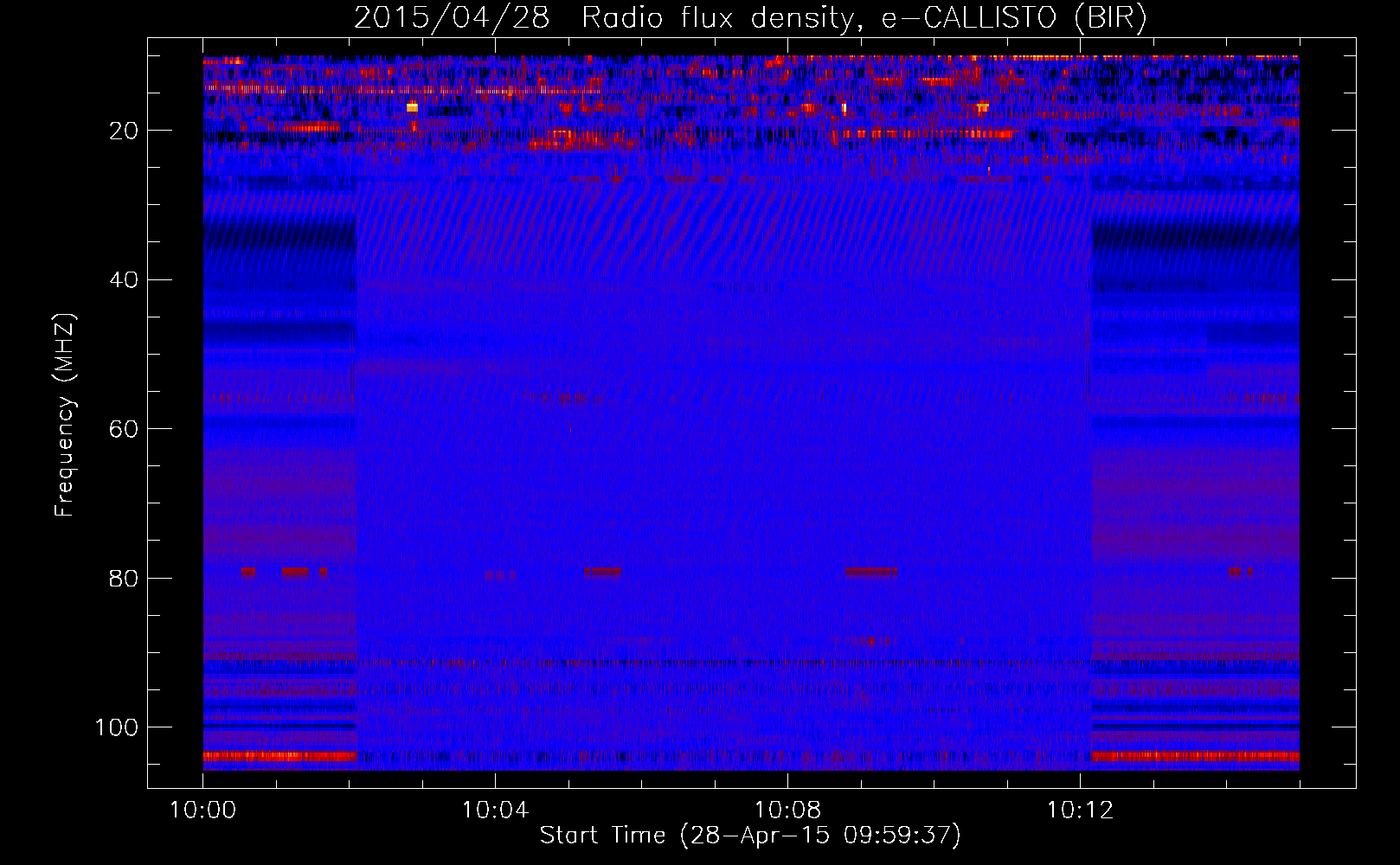This screenshot has width=1400, height=865.
Task: Click the "60" frequency tick label
Action: pos(124,429)
